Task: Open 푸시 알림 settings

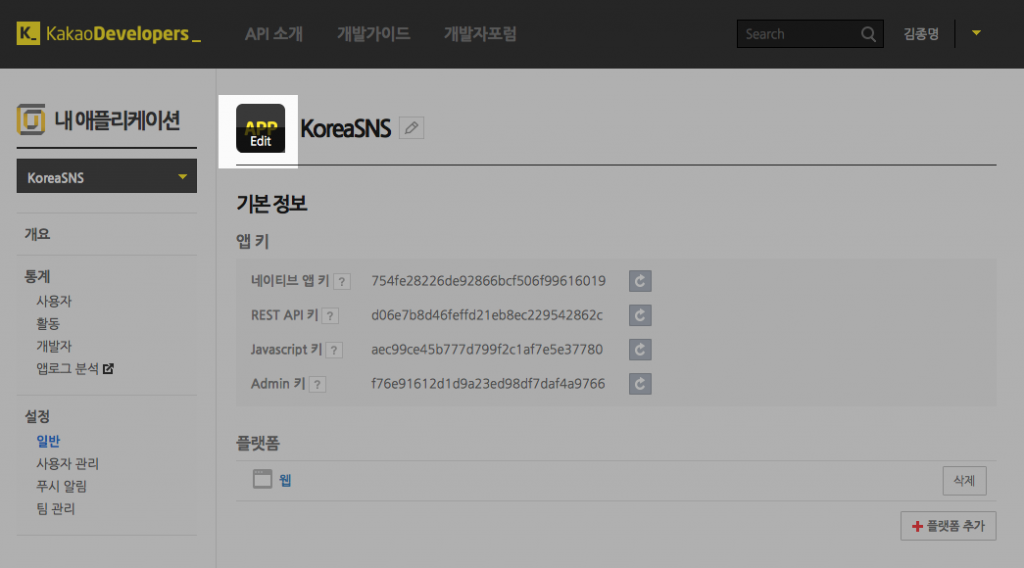Action: click(61, 486)
